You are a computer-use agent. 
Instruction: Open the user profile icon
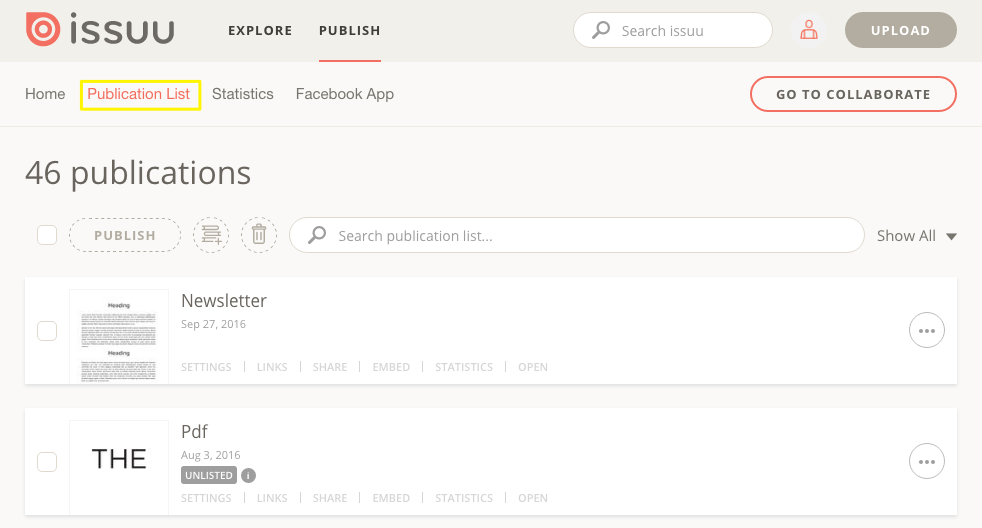(809, 30)
